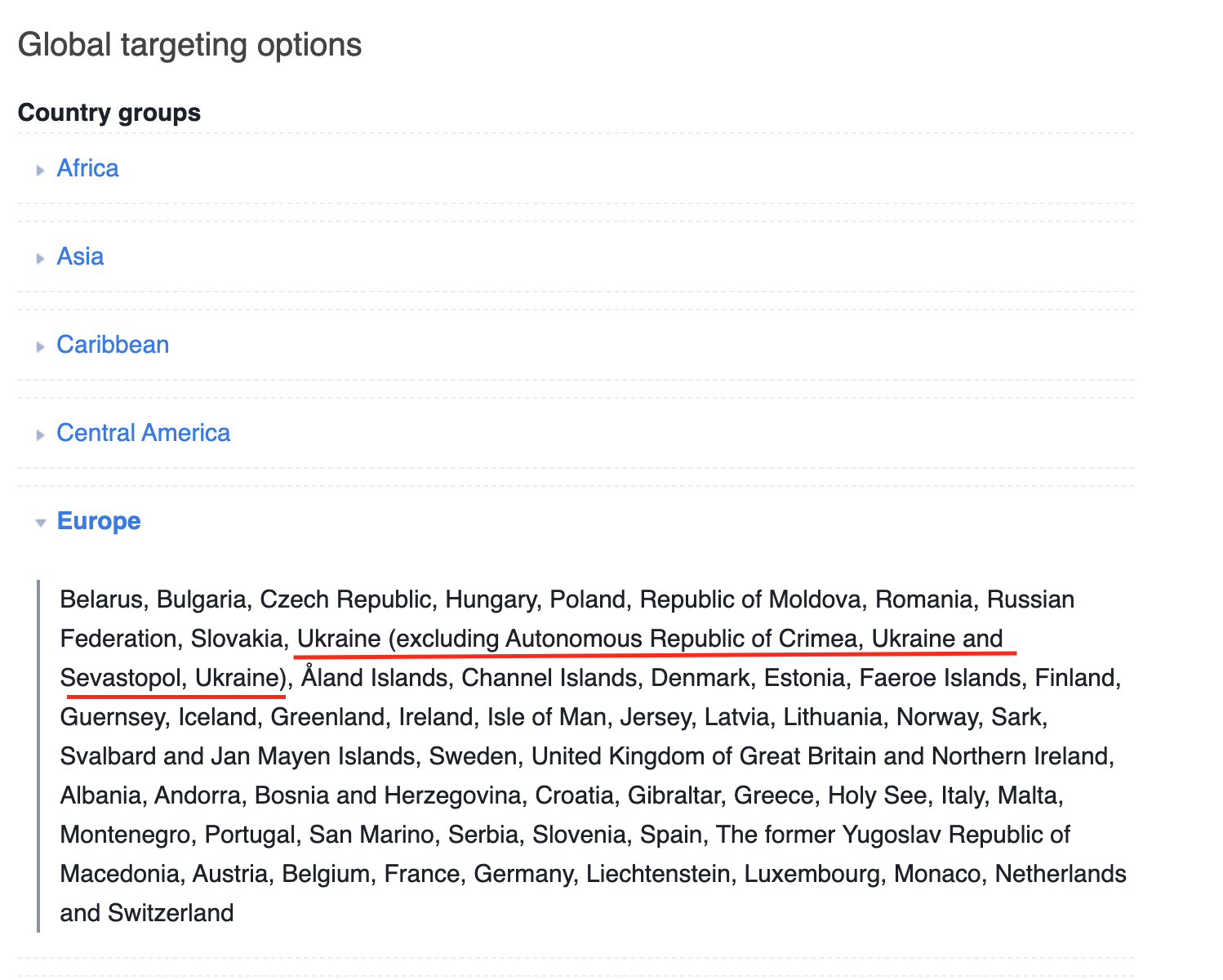Click United Kingdom of Great Britain text
The height and width of the screenshot is (980, 1223).
tap(712, 756)
